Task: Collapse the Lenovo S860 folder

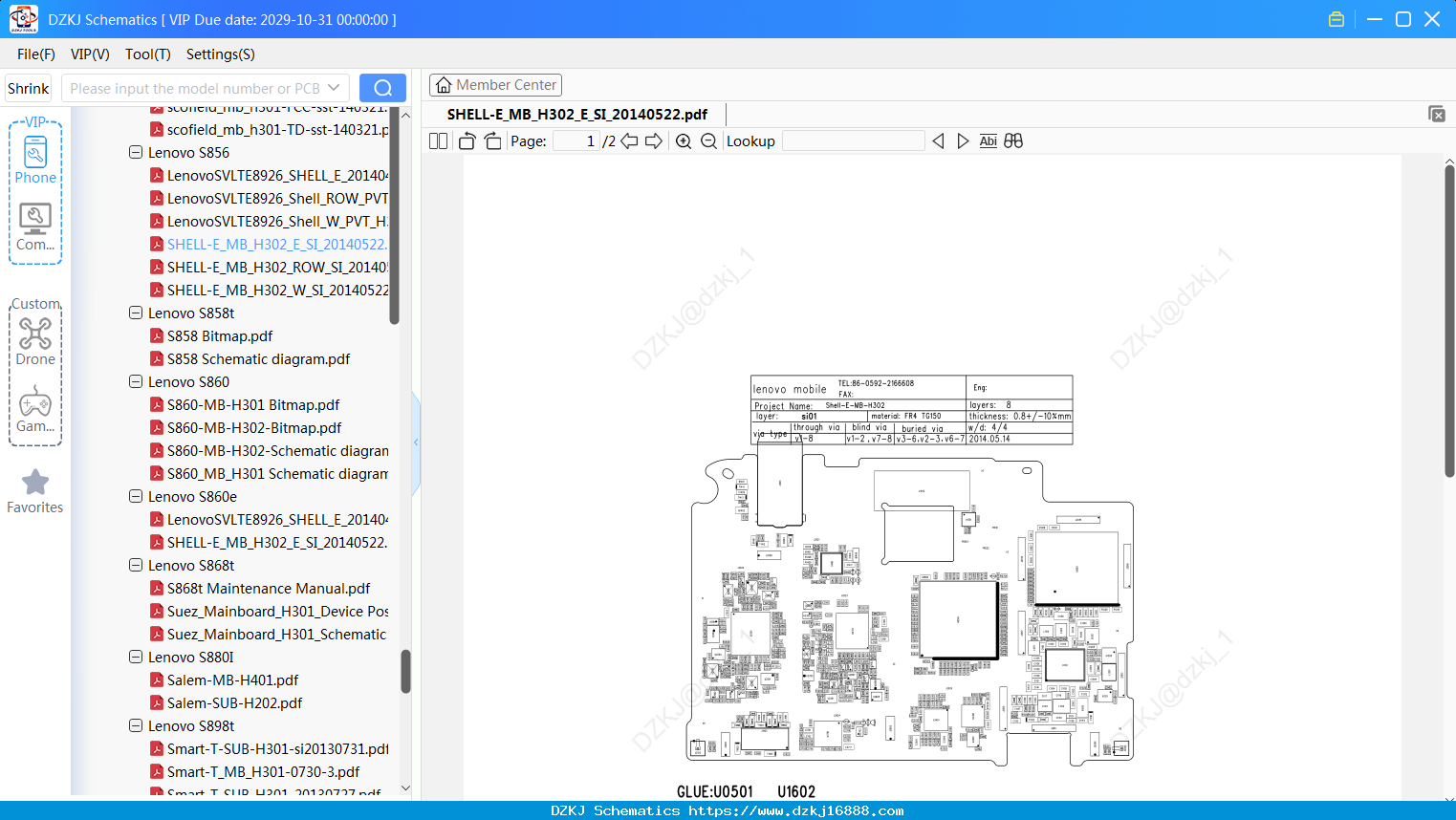Action: pos(136,381)
